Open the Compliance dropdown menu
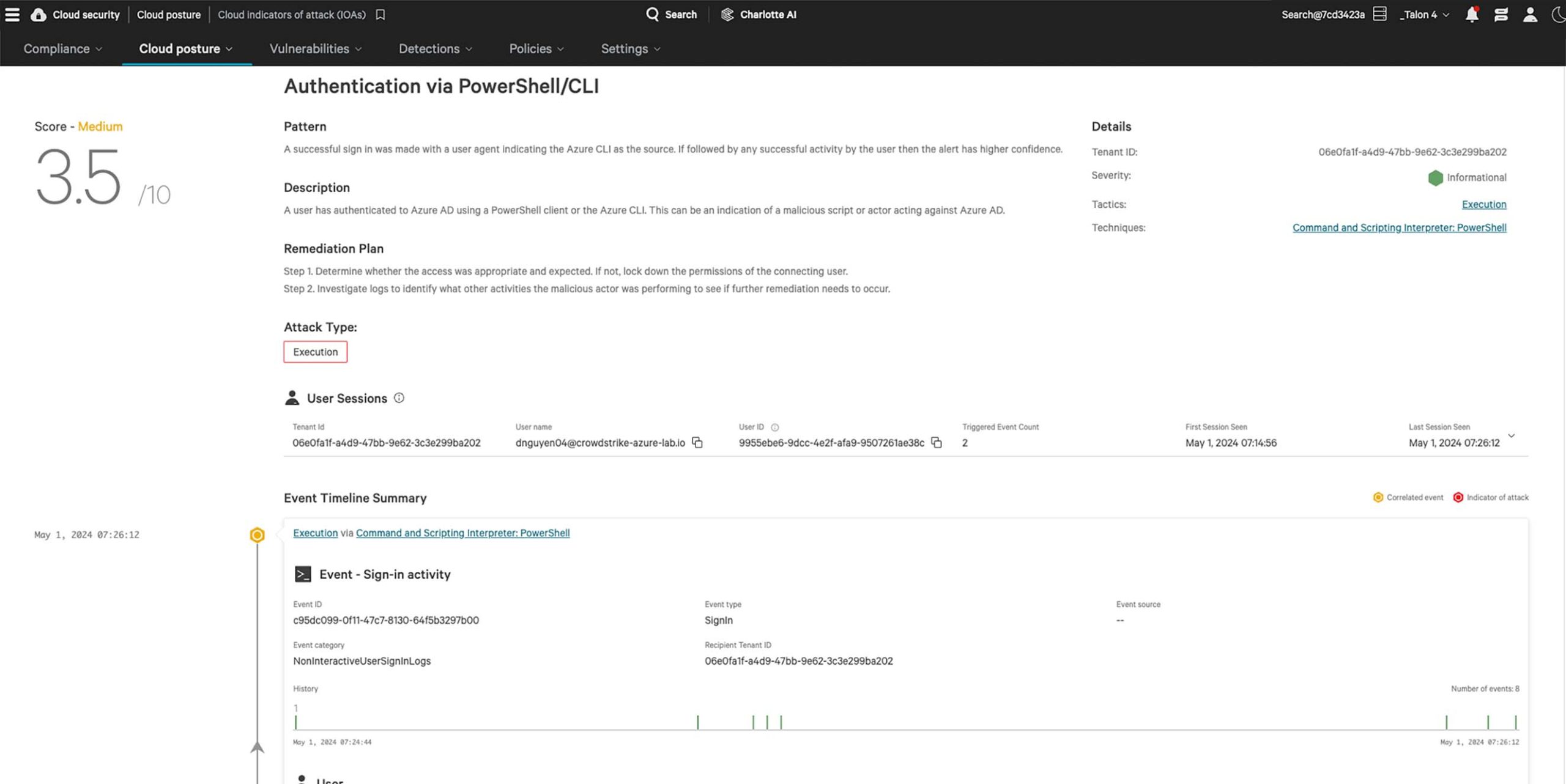Viewport: 1566px width, 784px height. 63,49
